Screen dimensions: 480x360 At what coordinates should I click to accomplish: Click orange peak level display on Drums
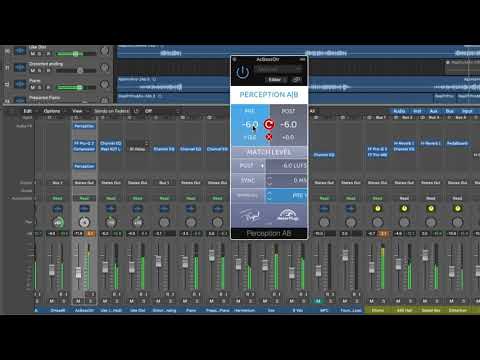pyautogui.click(x=384, y=234)
